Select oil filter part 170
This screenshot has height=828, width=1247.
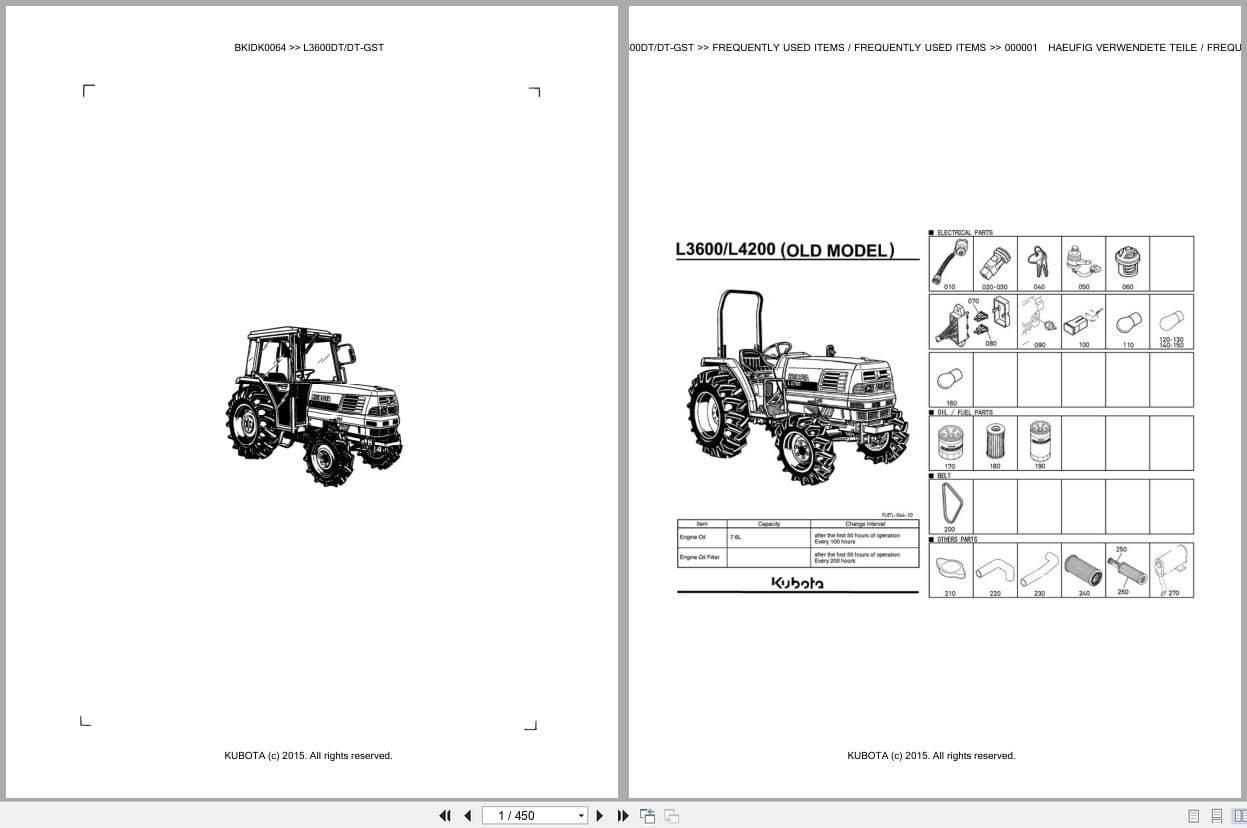pyautogui.click(x=951, y=443)
